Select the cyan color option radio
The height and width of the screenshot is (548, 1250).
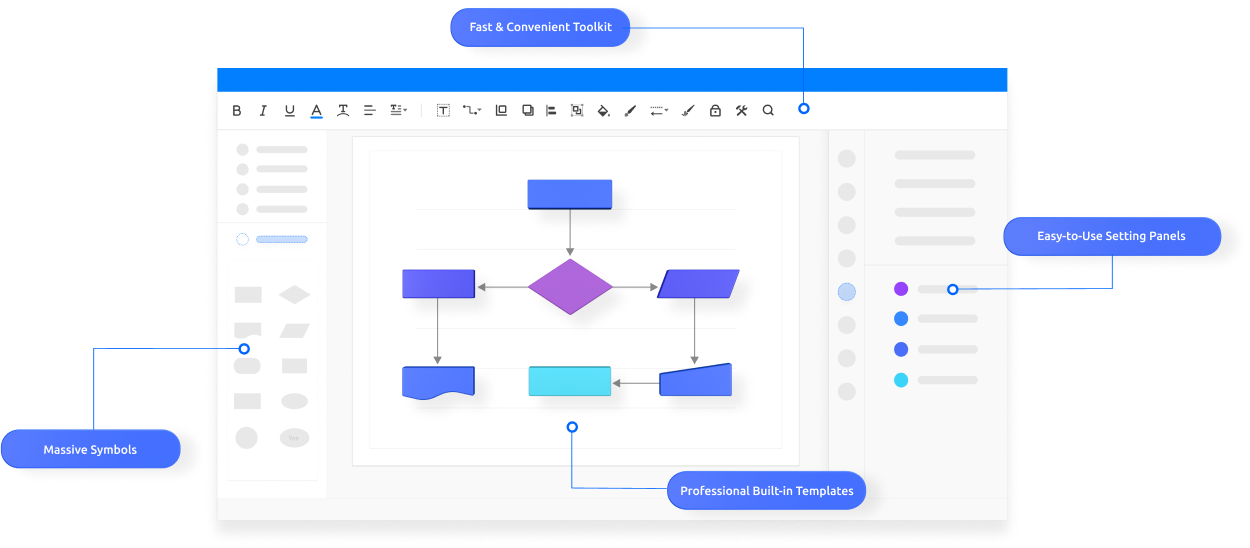point(901,380)
